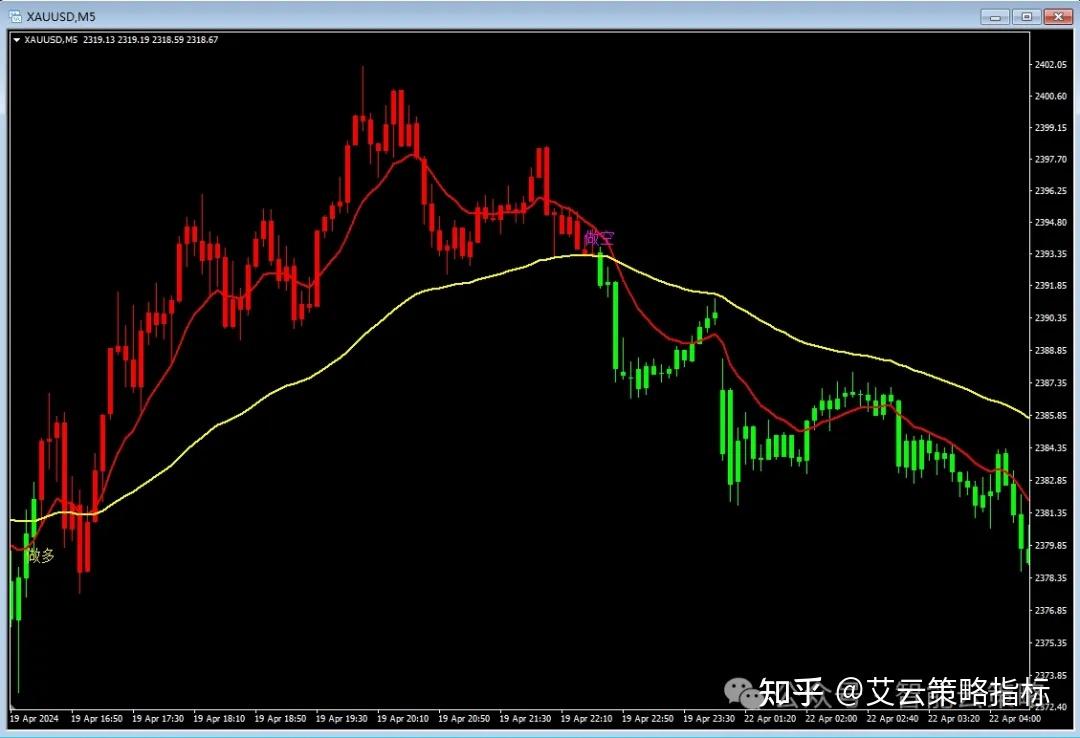This screenshot has width=1080, height=738.
Task: Click the 19 Apr 20:10 time label
Action: click(x=403, y=719)
